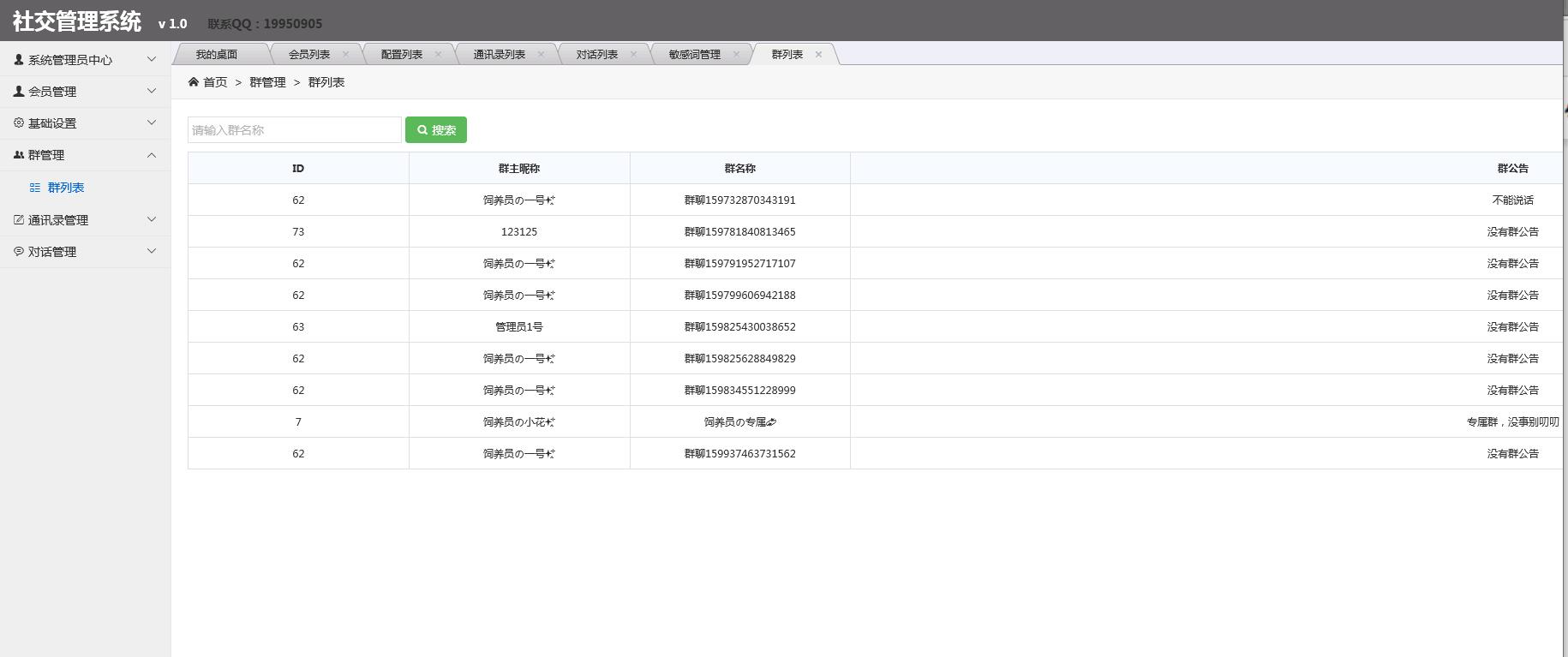Click the 群主昵称 column header
This screenshot has height=657, width=1568.
519,169
